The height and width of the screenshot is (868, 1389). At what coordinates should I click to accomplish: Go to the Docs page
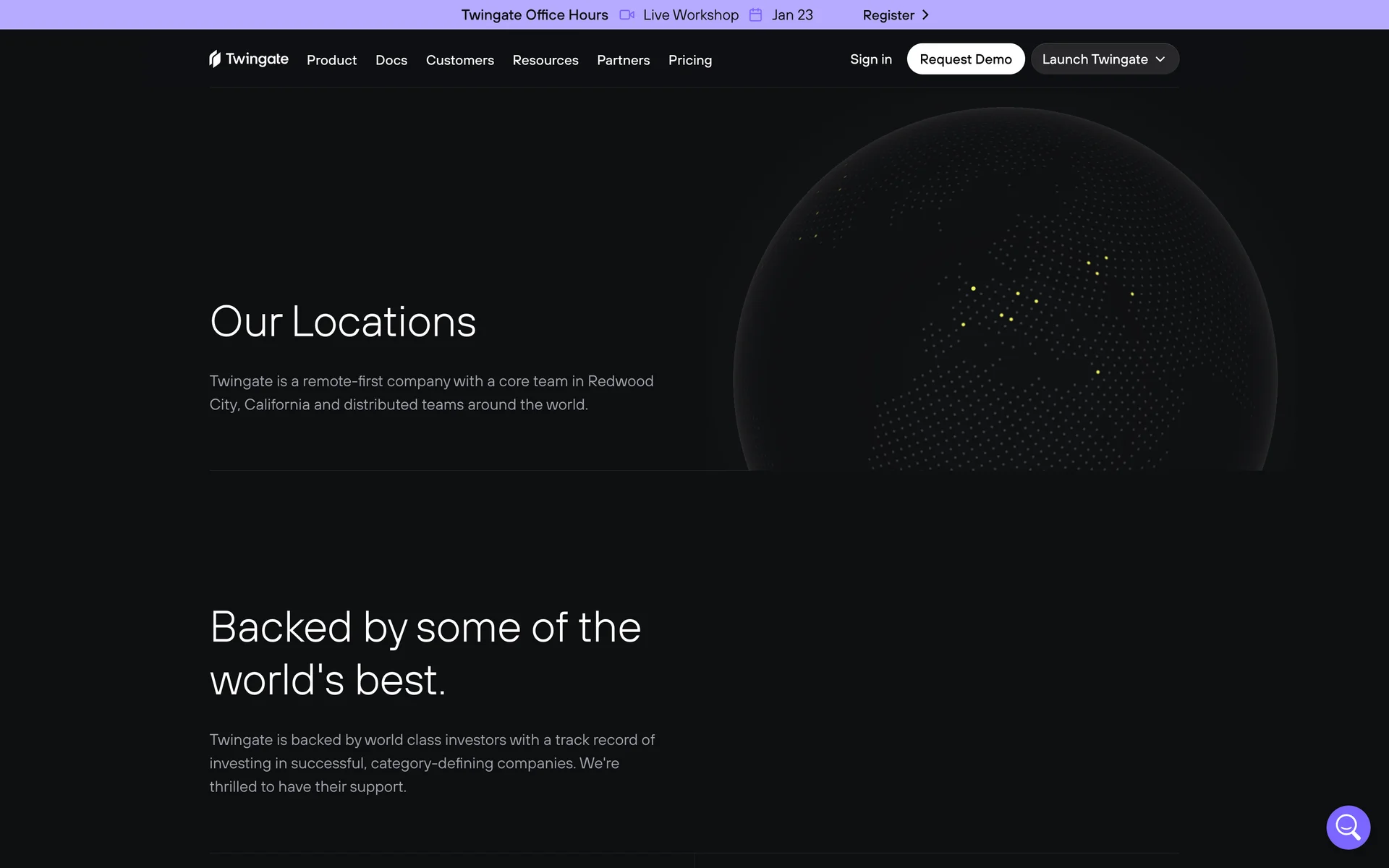(391, 60)
